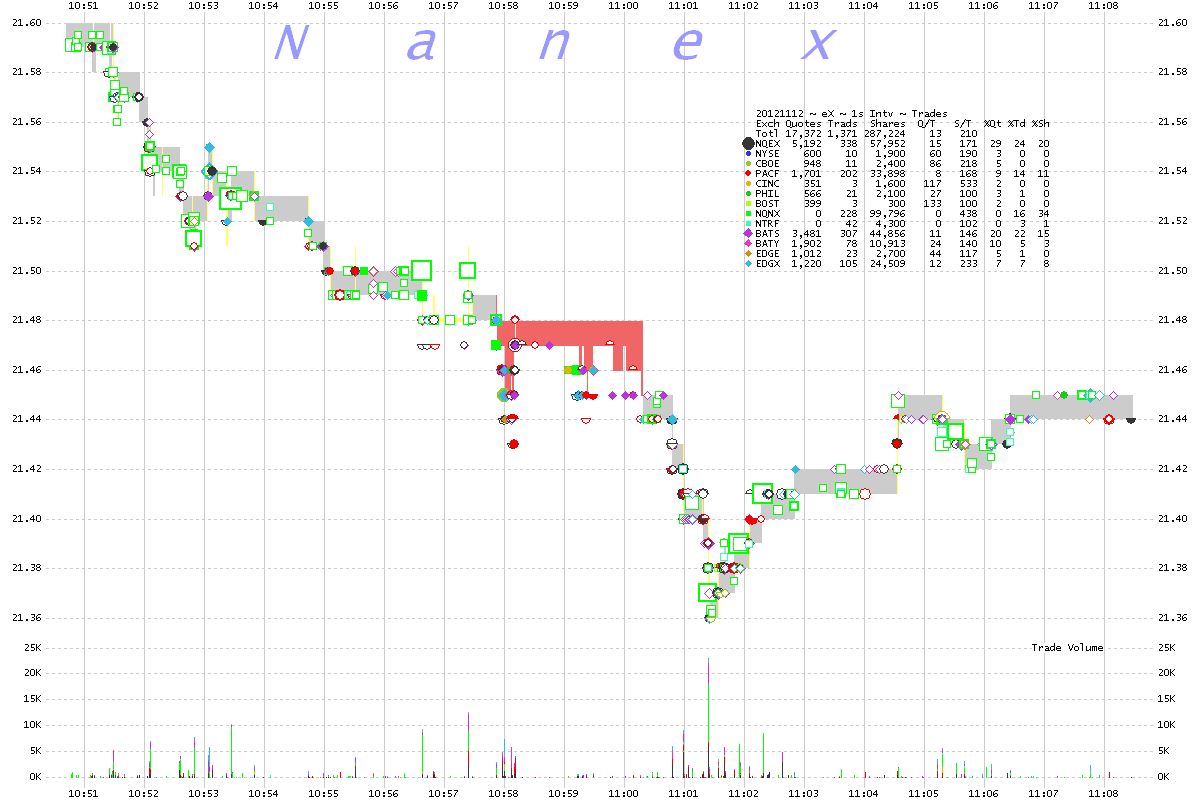Image resolution: width=1200 pixels, height=800 pixels.
Task: Click the 'EDGE' exchange name in legend
Action: pyautogui.click(x=767, y=254)
